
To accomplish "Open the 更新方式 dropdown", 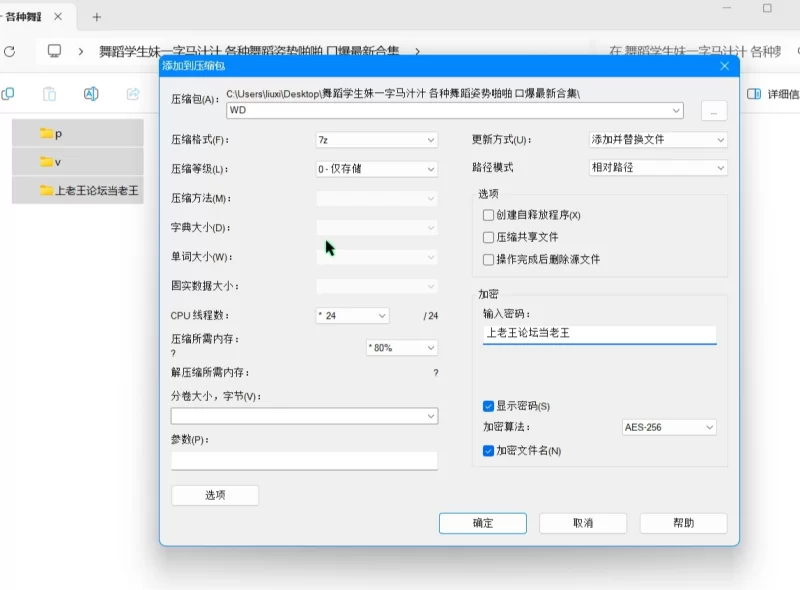I will (657, 140).
